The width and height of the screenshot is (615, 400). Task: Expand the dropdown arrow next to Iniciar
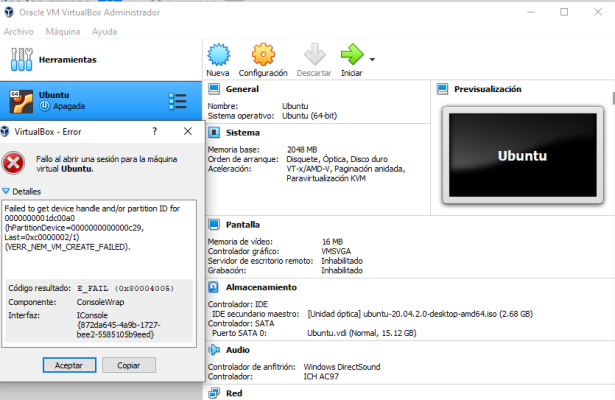pos(373,59)
